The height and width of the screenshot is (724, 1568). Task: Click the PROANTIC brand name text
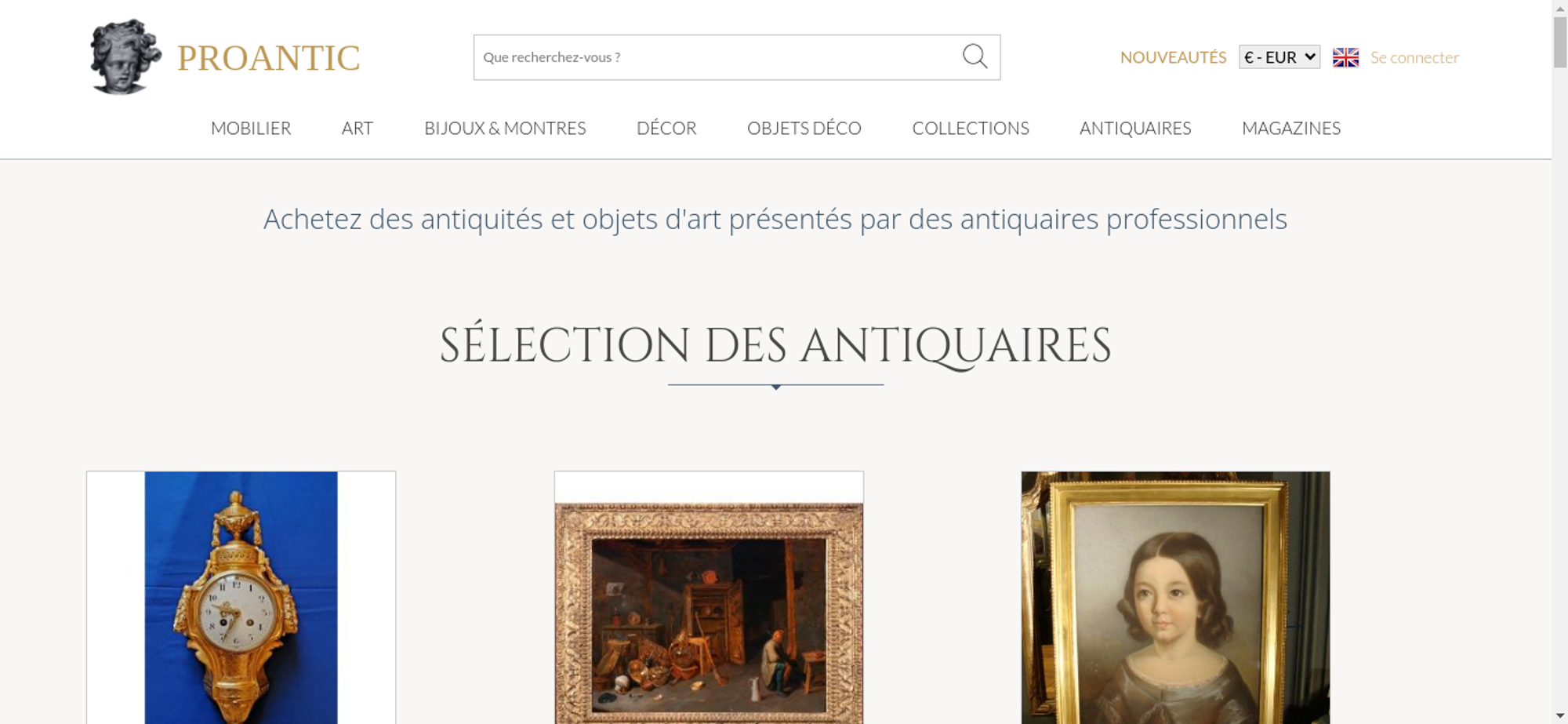[268, 58]
